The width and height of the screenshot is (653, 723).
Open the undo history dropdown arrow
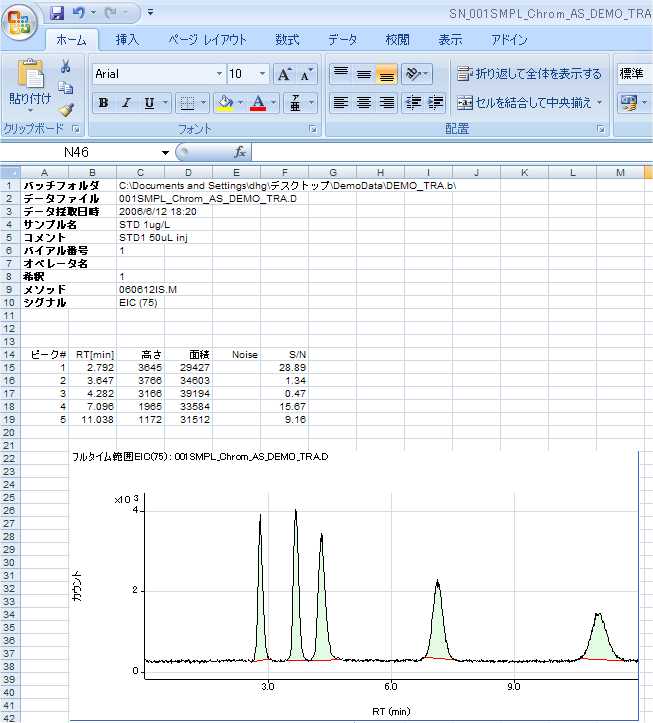point(93,13)
